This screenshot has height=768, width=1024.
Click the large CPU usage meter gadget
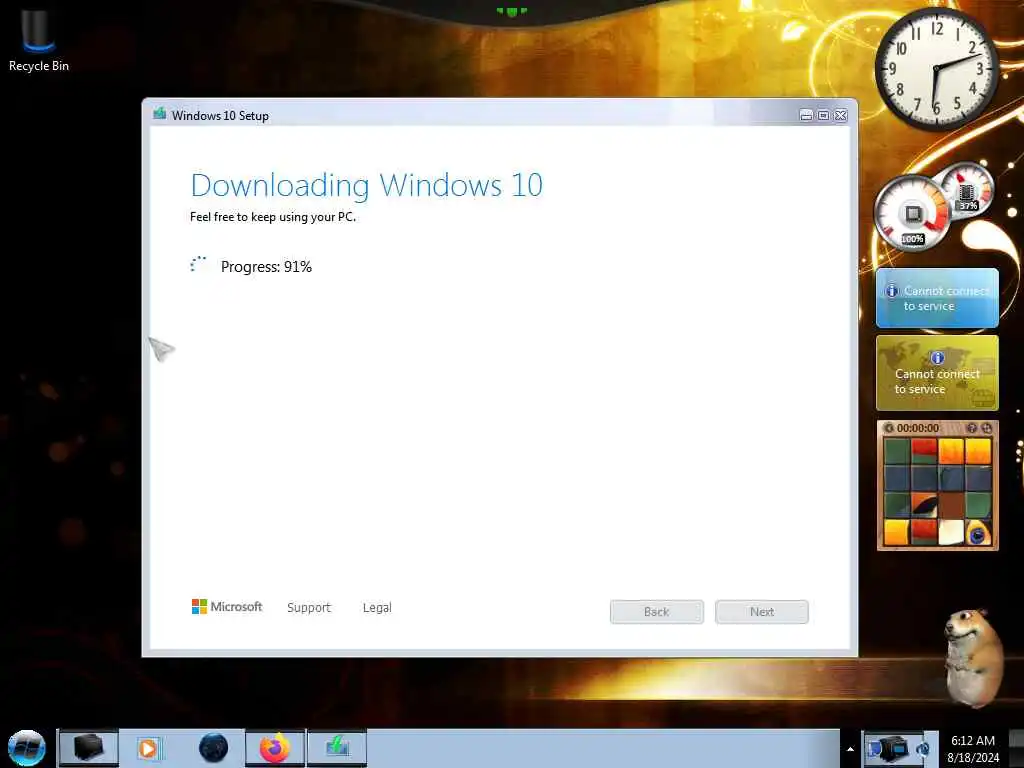(x=912, y=214)
